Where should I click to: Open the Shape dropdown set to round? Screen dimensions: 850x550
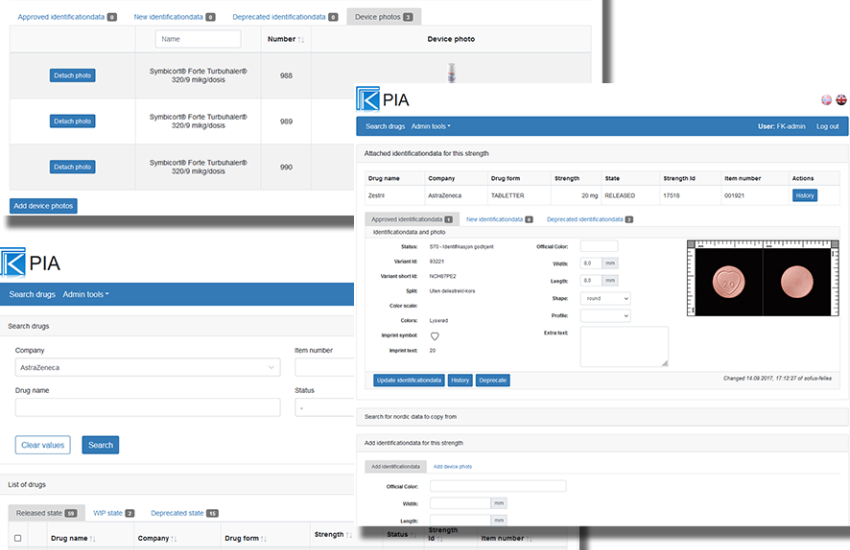pos(605,298)
